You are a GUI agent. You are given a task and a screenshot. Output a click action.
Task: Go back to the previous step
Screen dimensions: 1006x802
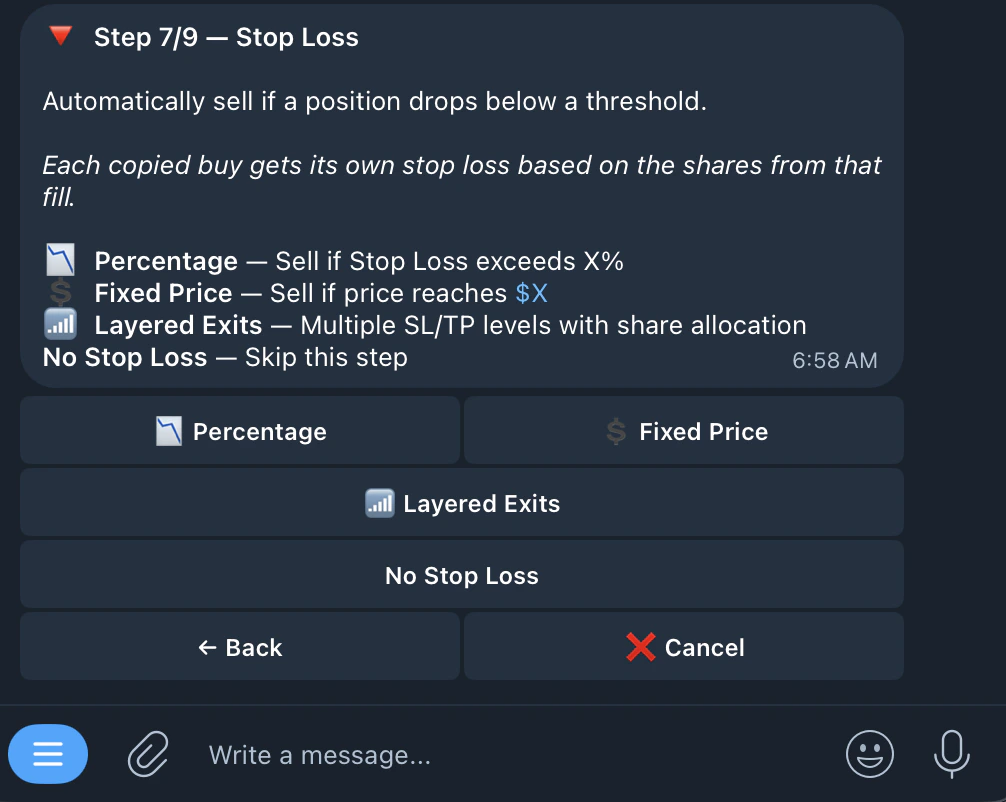pyautogui.click(x=240, y=647)
